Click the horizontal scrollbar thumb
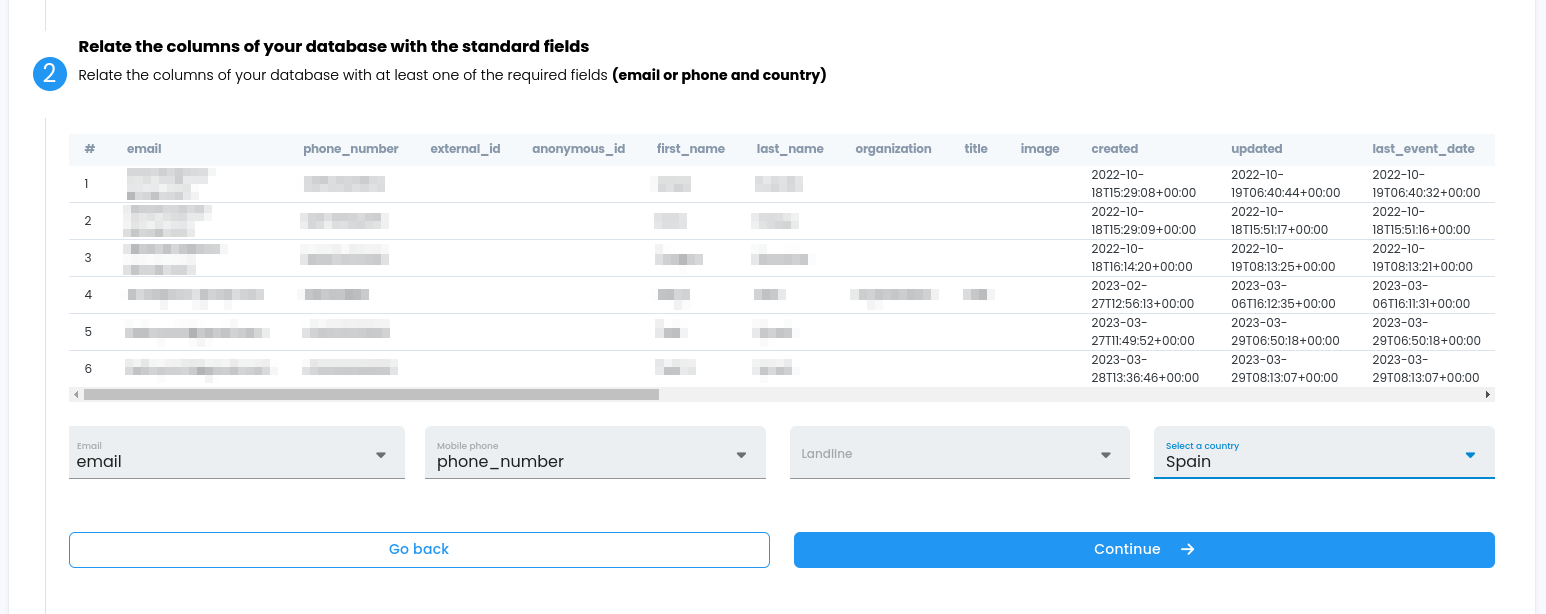The height and width of the screenshot is (614, 1546). [x=370, y=395]
